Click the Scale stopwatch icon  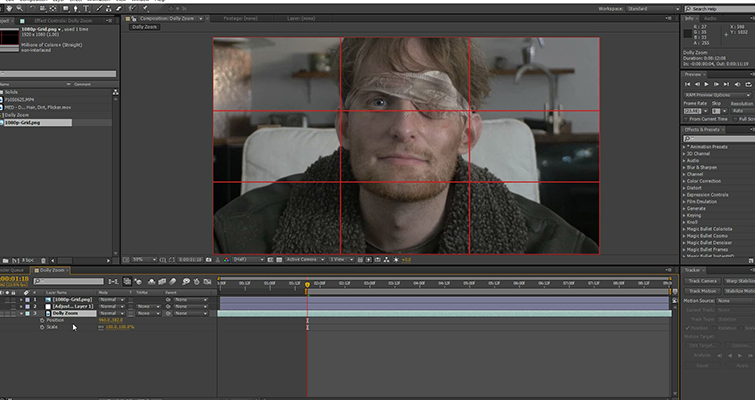(42, 327)
